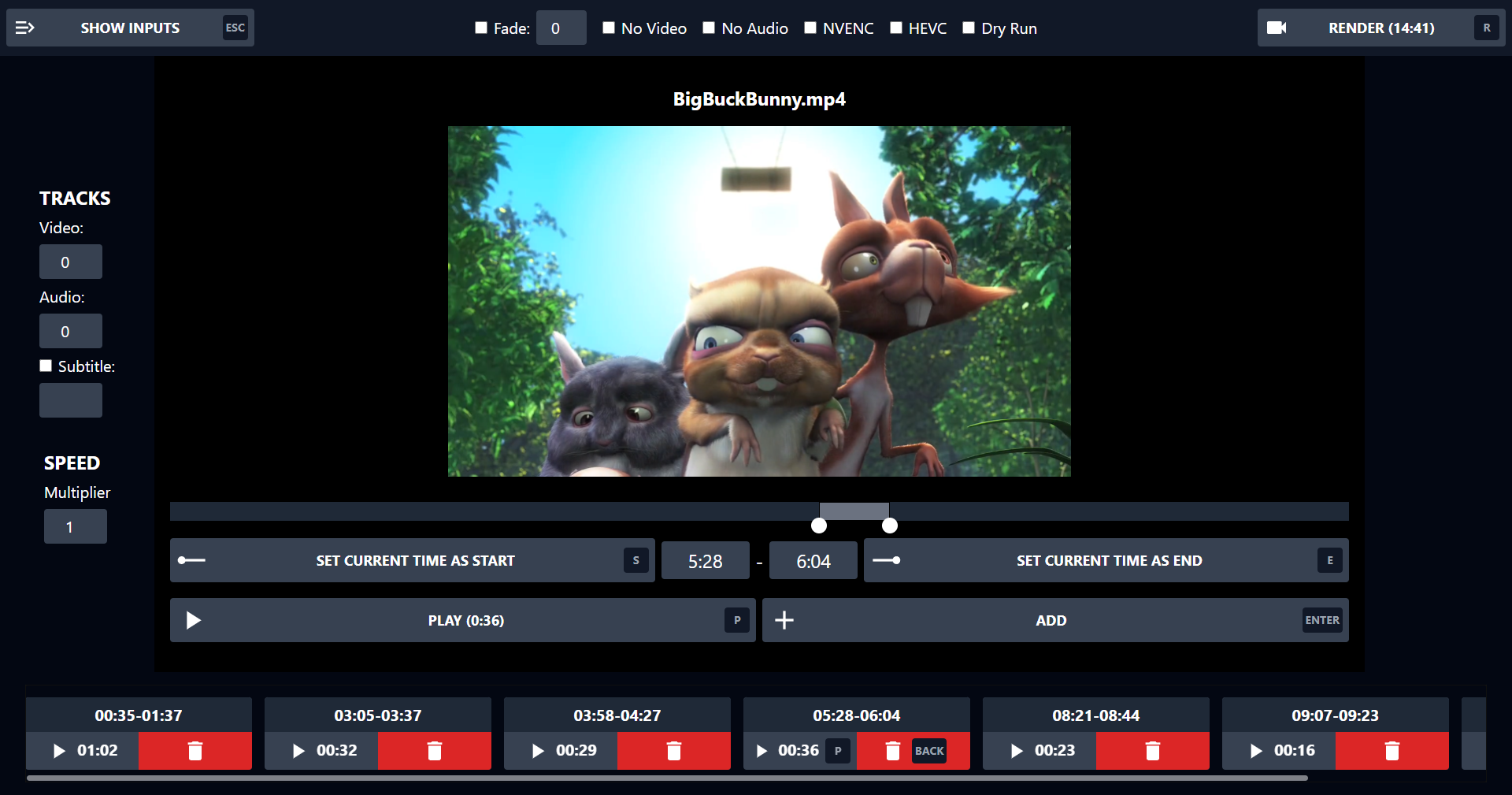Delete the 09:07-09:23 clip
This screenshot has height=795, width=1512.
pyautogui.click(x=1392, y=751)
